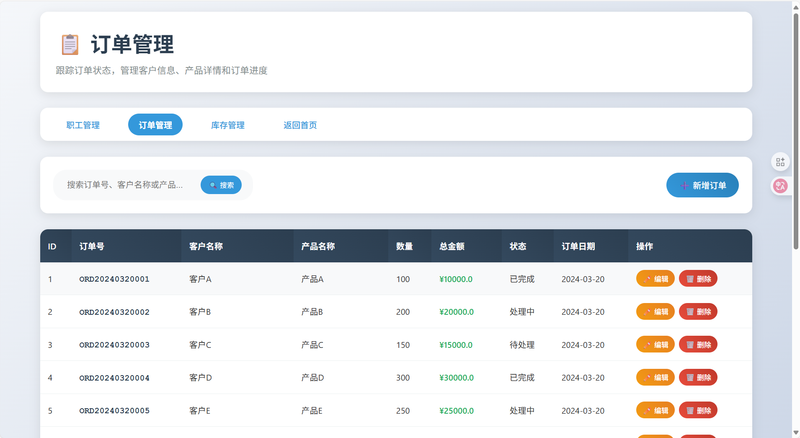Focus the order search input field

pos(128,185)
